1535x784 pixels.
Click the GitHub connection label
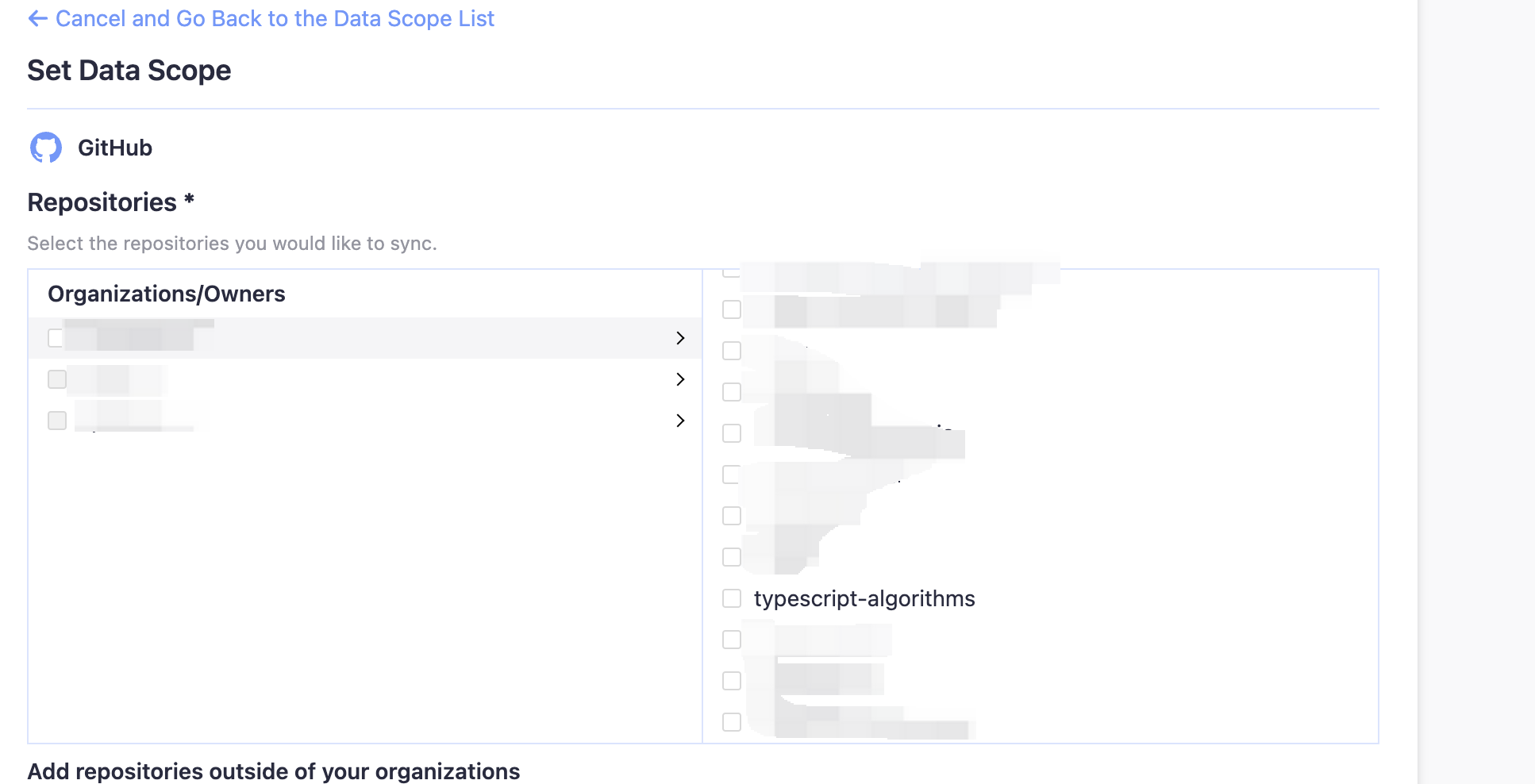click(x=115, y=148)
